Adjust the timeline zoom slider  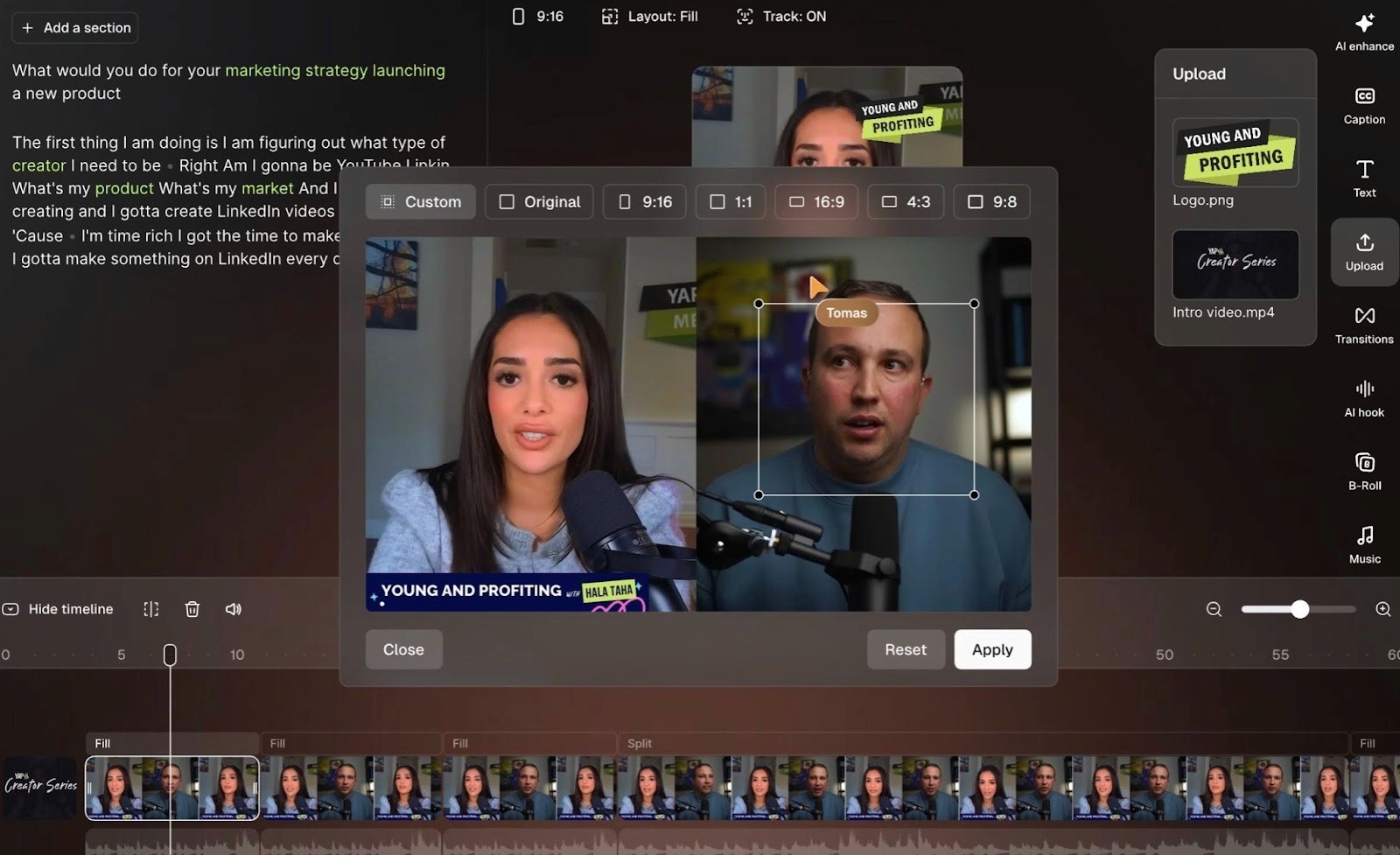coord(1299,608)
